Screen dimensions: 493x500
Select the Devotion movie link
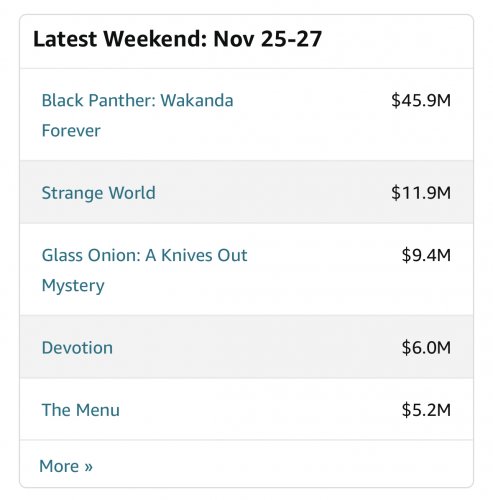(x=77, y=348)
